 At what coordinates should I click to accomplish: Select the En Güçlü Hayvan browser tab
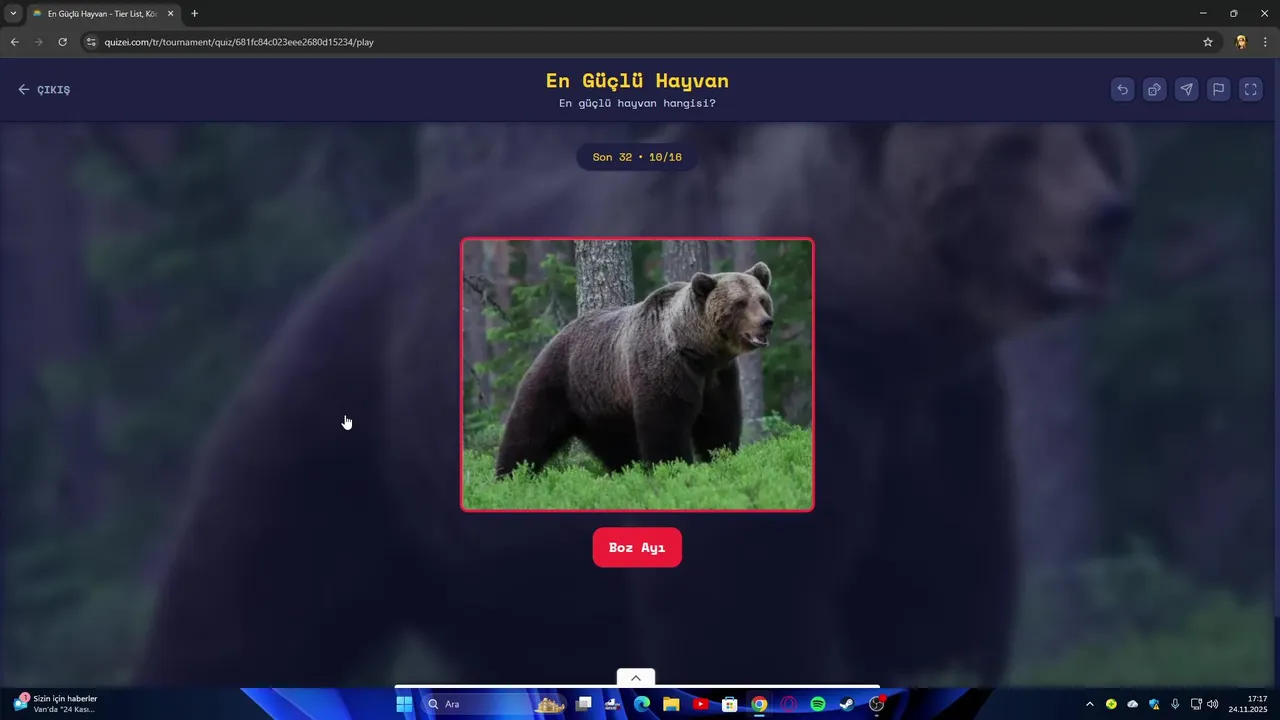pos(103,13)
